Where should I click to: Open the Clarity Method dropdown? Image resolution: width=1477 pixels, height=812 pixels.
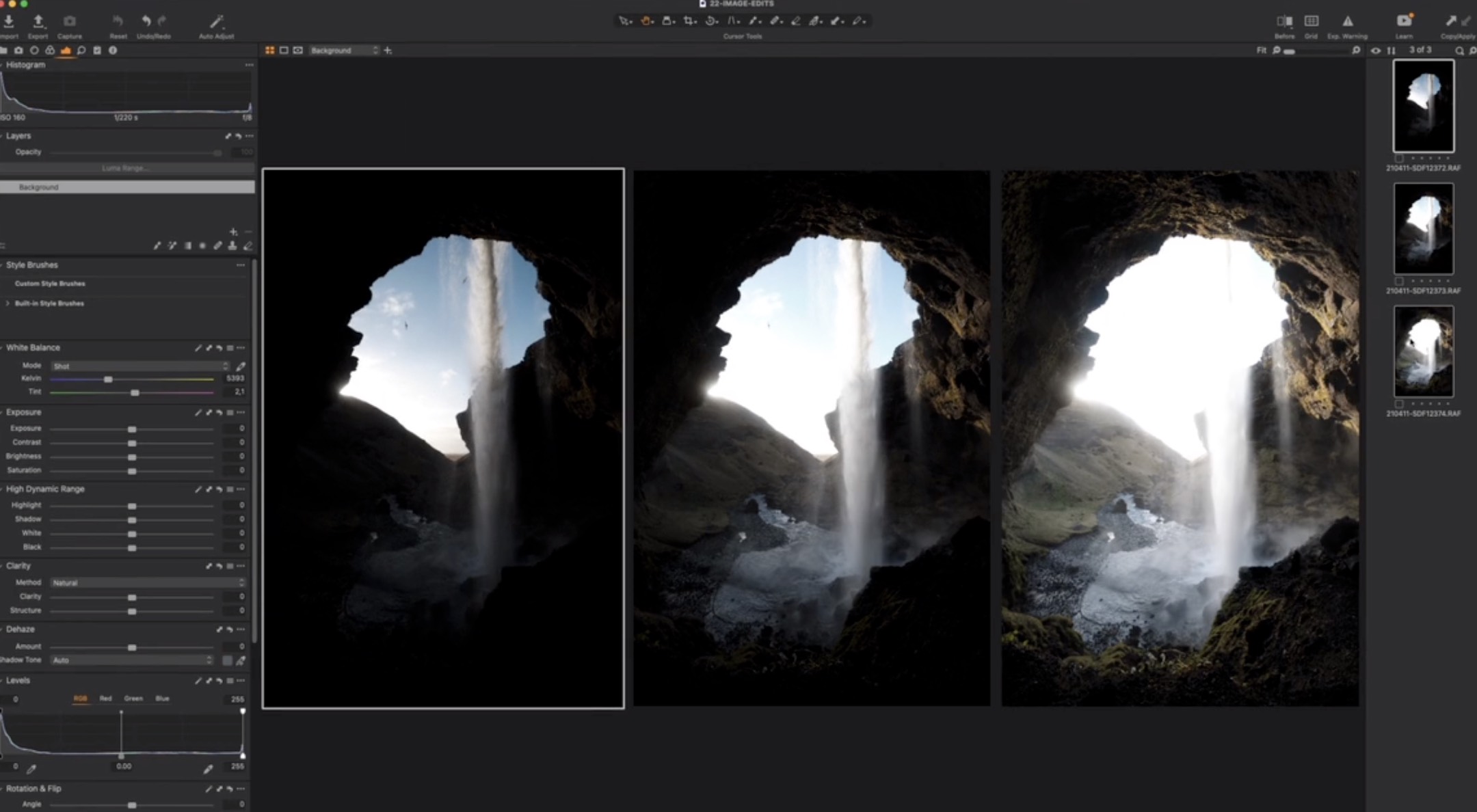point(147,582)
